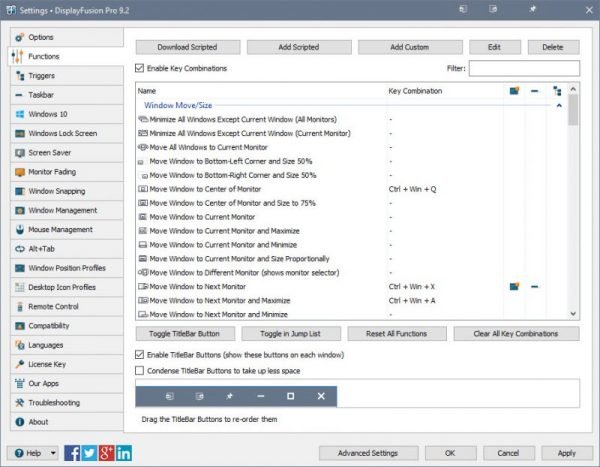Click Clear All Key Combinations button

(516, 334)
